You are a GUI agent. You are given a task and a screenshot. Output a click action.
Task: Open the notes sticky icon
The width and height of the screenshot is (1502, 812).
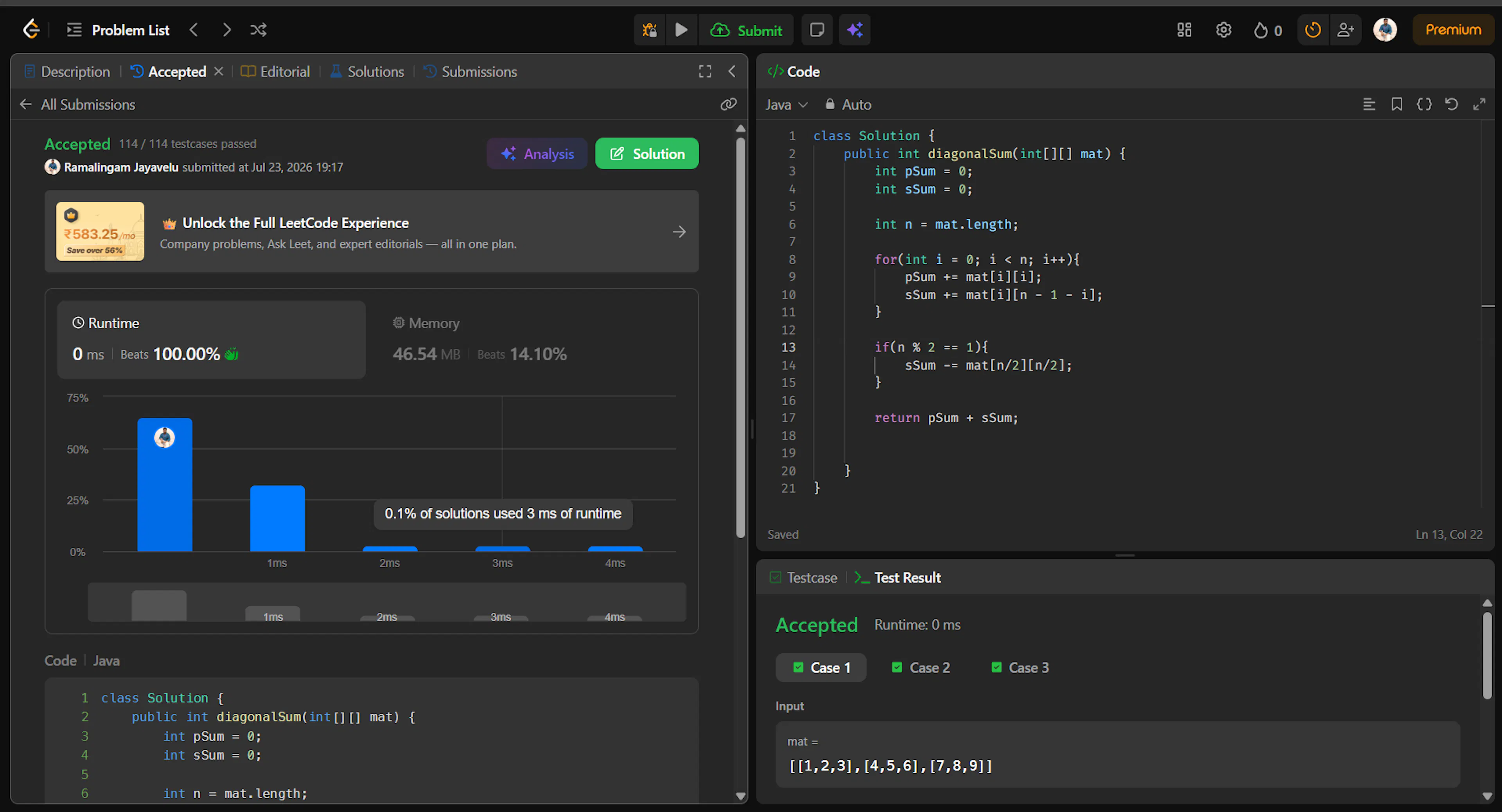[x=817, y=30]
